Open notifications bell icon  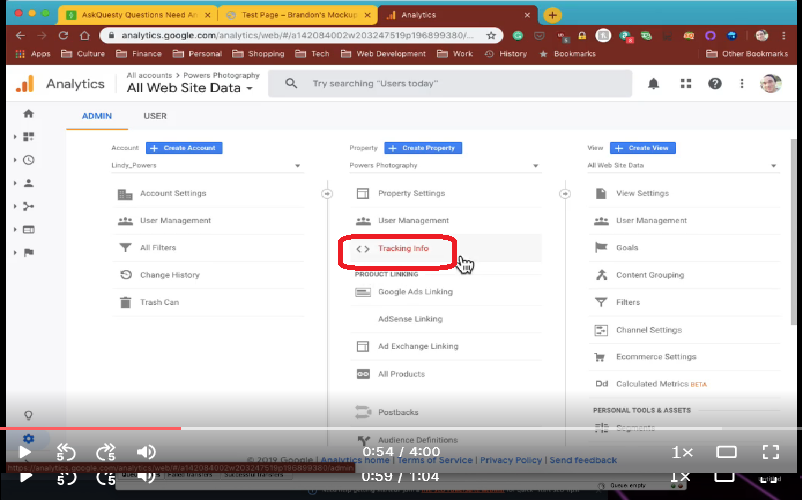[653, 83]
